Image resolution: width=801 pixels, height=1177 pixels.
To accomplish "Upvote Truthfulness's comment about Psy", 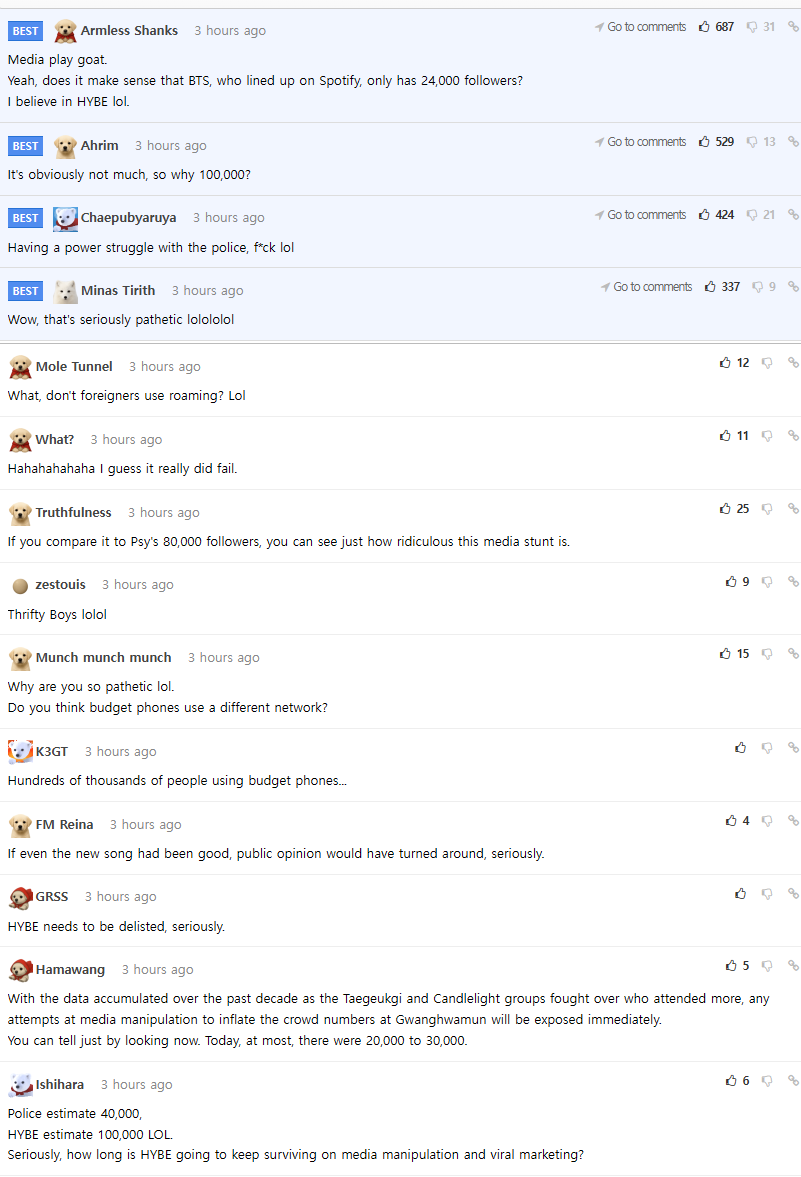I will click(725, 509).
